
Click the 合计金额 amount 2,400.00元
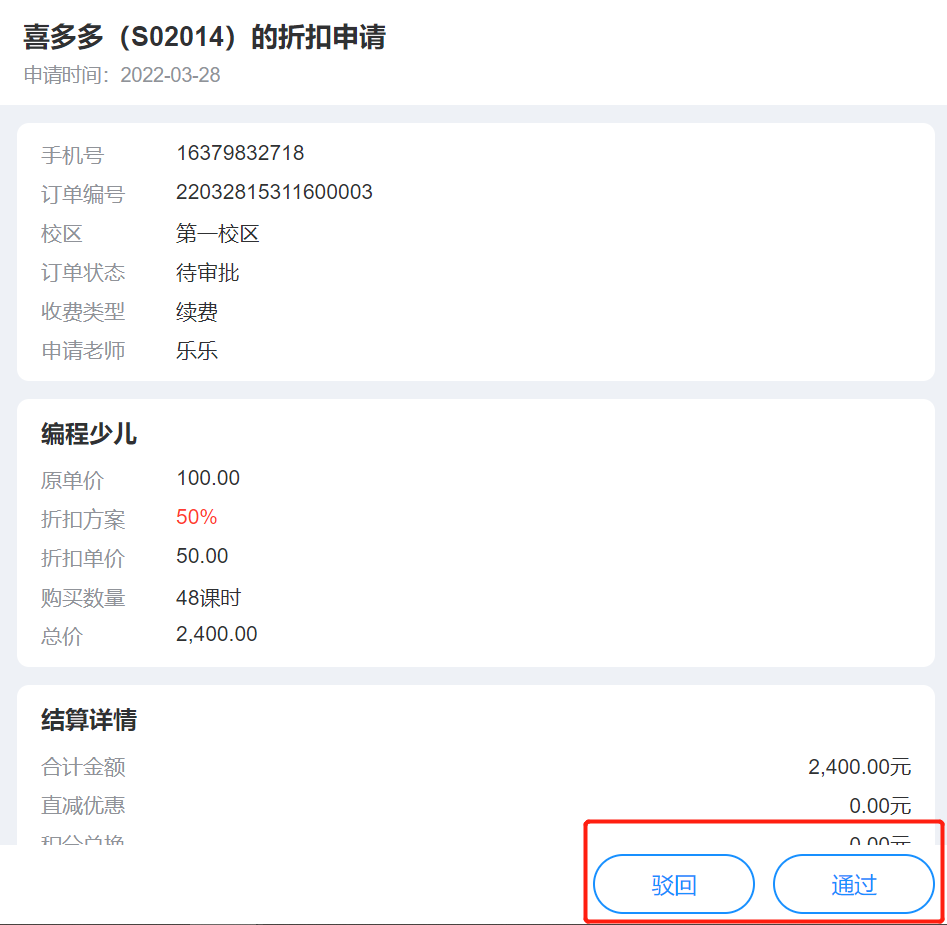coord(859,767)
